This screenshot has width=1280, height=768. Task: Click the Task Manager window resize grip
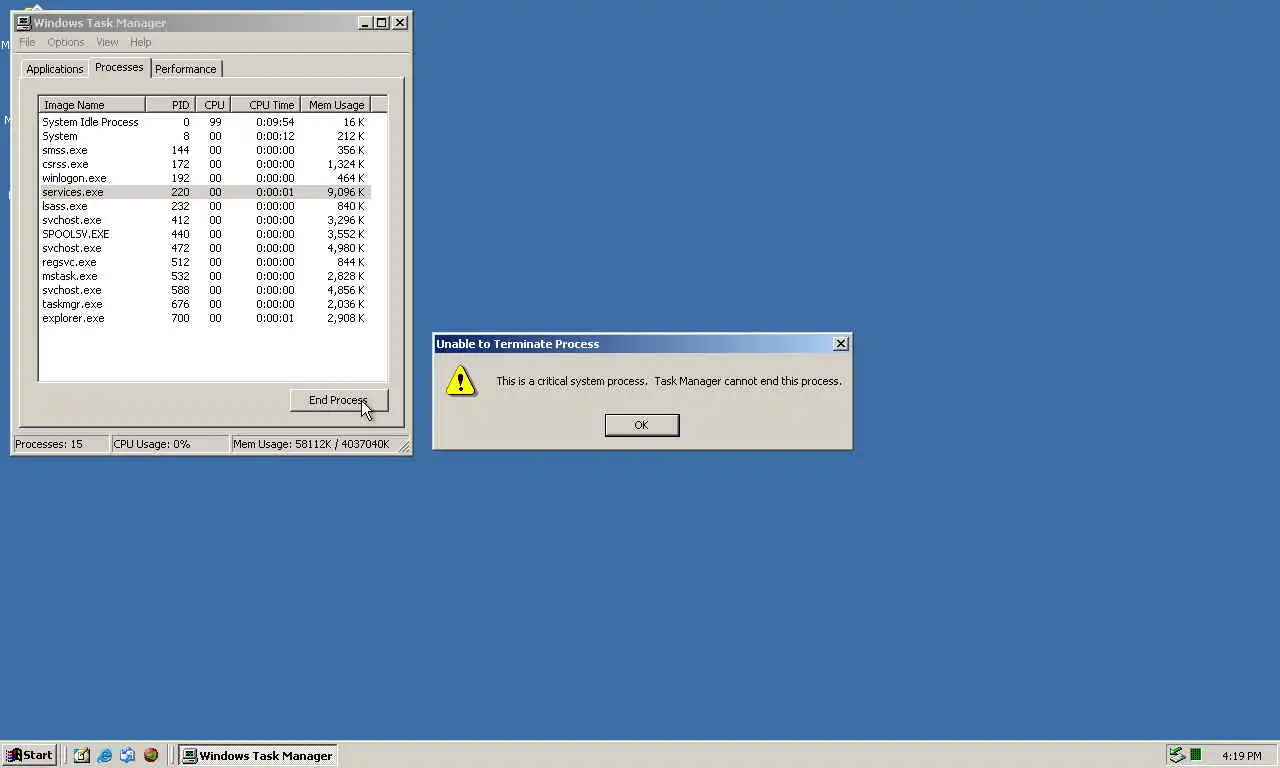pos(404,446)
